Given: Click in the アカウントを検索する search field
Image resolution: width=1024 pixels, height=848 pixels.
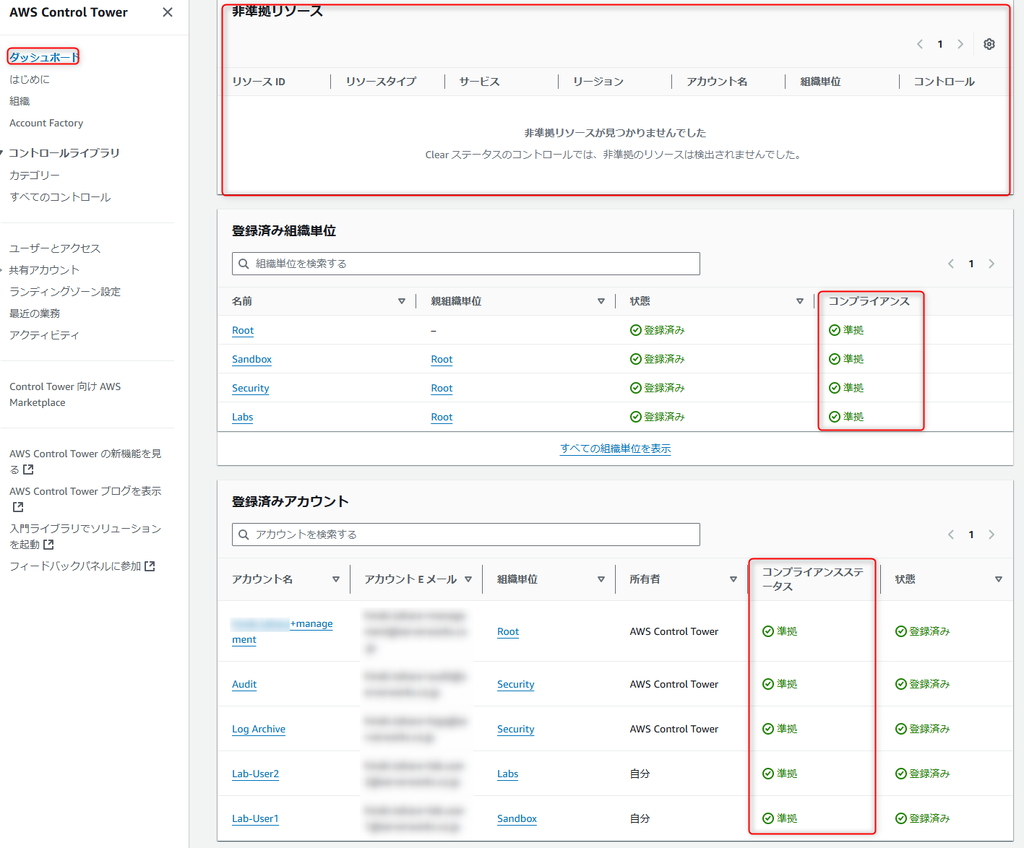Looking at the screenshot, I should pyautogui.click(x=466, y=534).
